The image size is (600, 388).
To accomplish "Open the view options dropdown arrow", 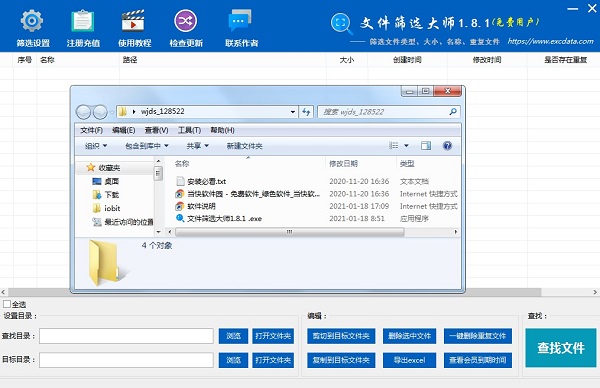I will [x=406, y=145].
